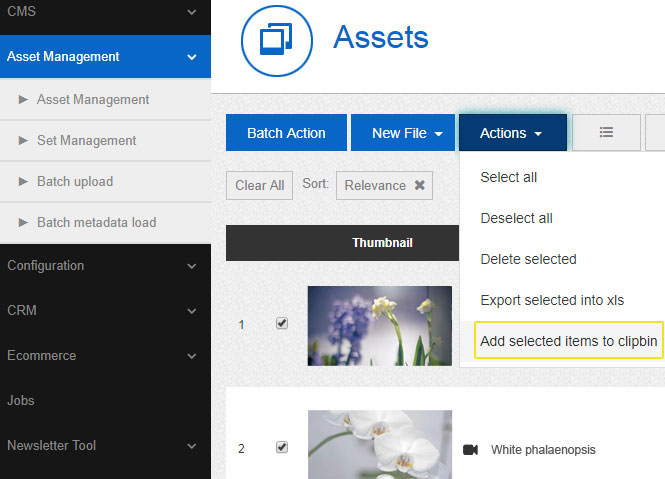665x479 pixels.
Task: Remove the Relevance sort with x icon
Action: [x=420, y=185]
